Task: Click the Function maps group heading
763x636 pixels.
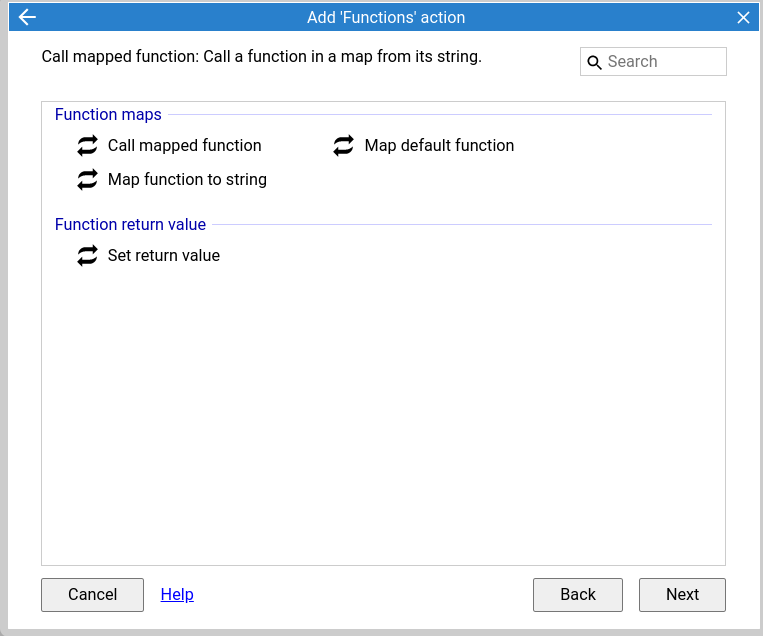Action: [108, 114]
